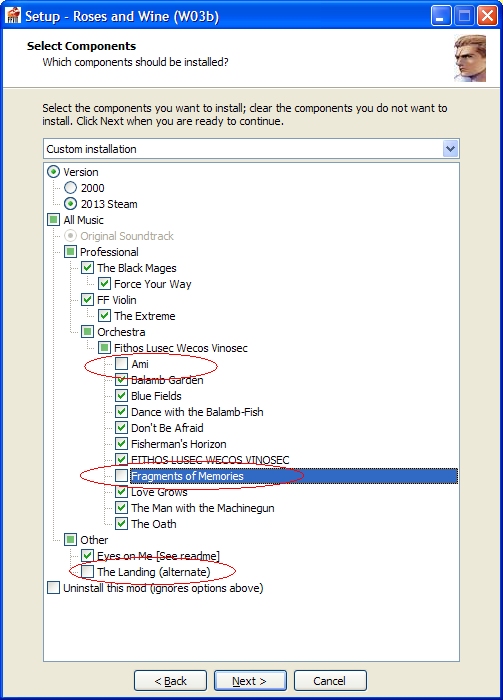Toggle the Orchestra group checkbox
503x700 pixels.
coord(87,332)
